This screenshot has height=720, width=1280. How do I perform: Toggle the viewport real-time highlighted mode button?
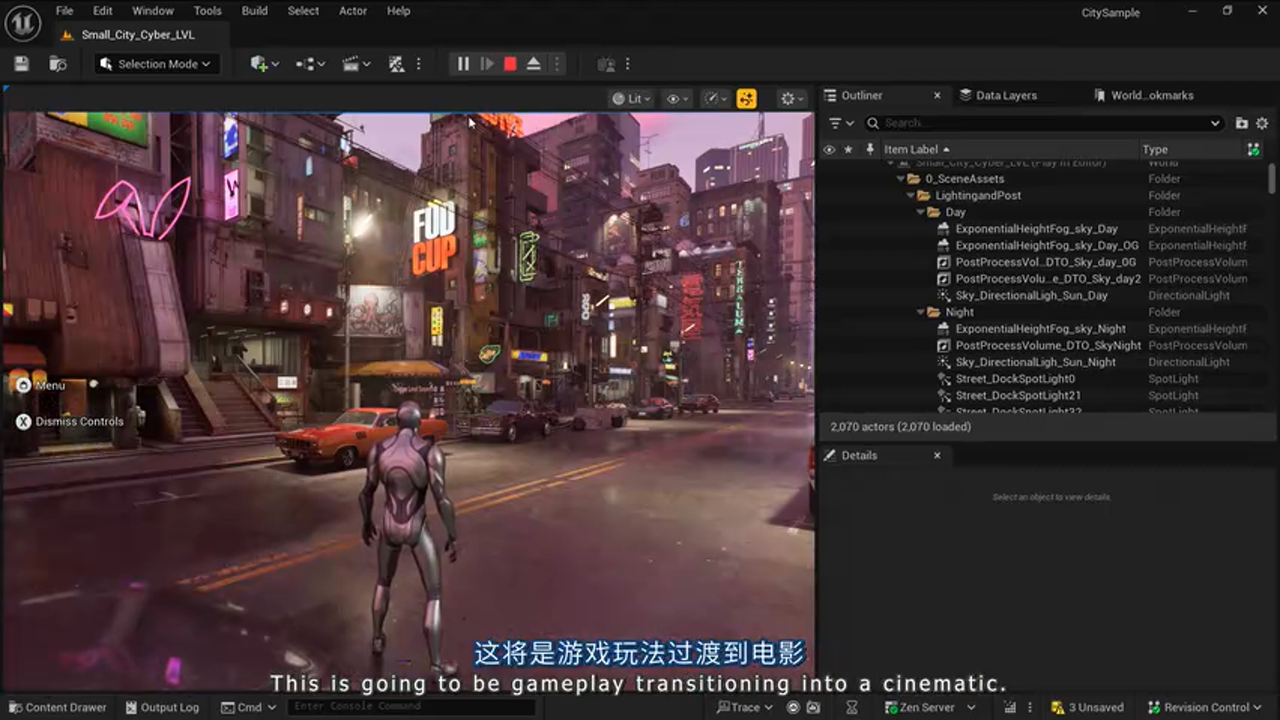coord(747,98)
